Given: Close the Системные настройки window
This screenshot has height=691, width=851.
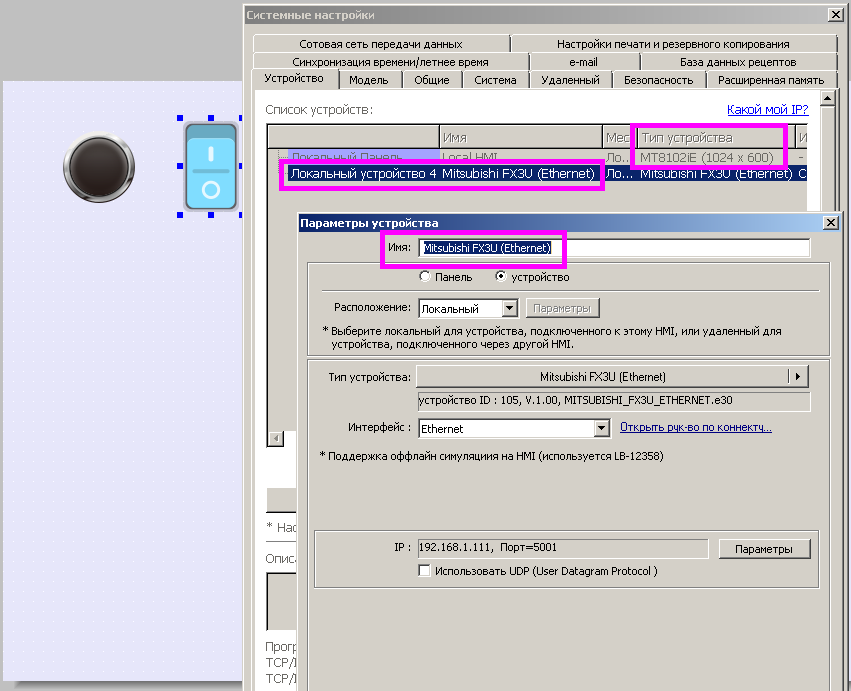Looking at the screenshot, I should 836,15.
